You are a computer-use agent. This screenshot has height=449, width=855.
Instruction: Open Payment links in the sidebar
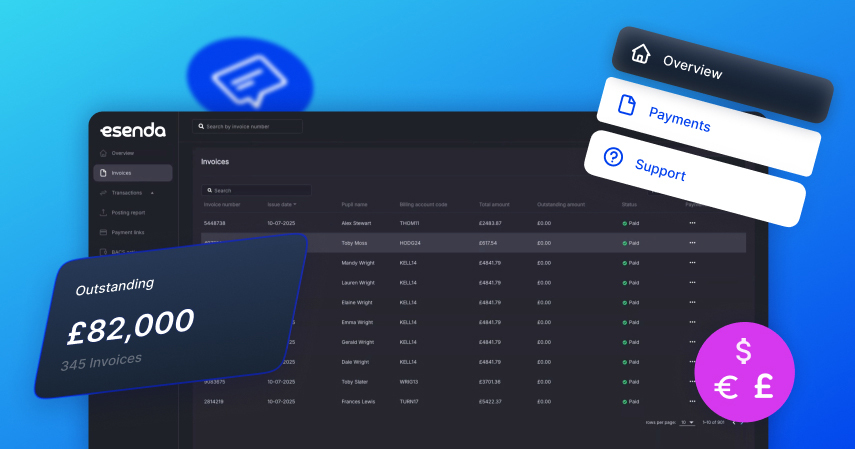click(128, 232)
